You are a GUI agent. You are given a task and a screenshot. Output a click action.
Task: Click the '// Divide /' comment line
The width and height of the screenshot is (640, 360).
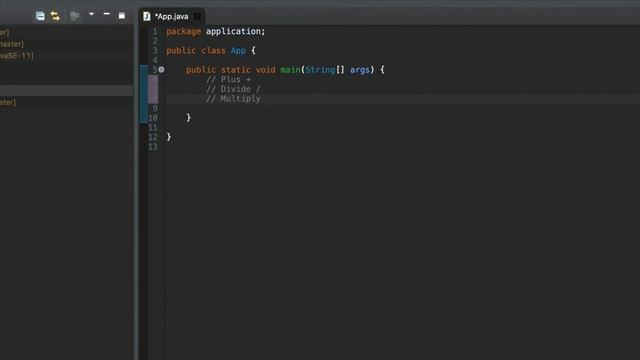(x=233, y=89)
